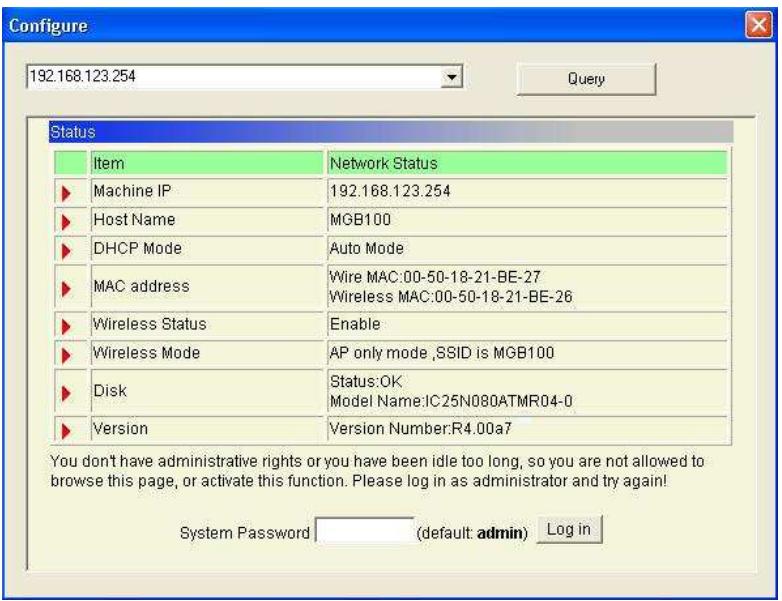Click the red arrow beside MAC address
Viewport: 782px width, 601px height.
(x=65, y=288)
